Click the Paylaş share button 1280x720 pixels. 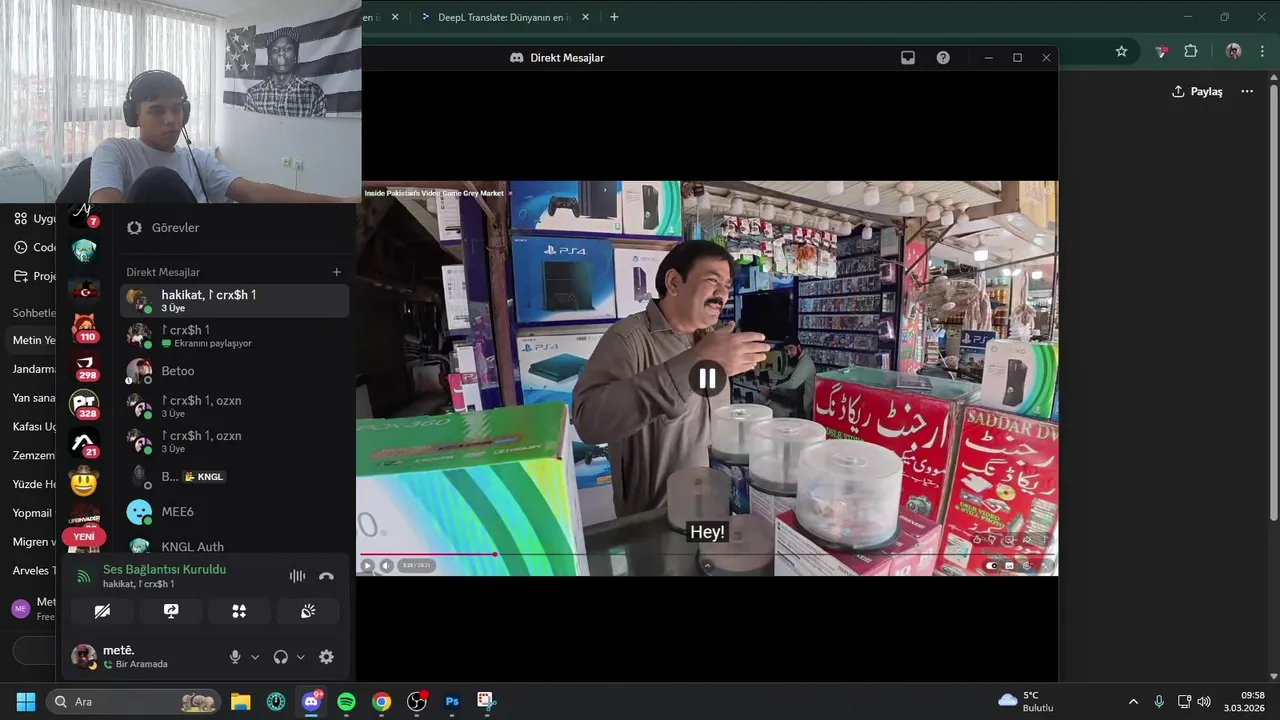point(1197,91)
